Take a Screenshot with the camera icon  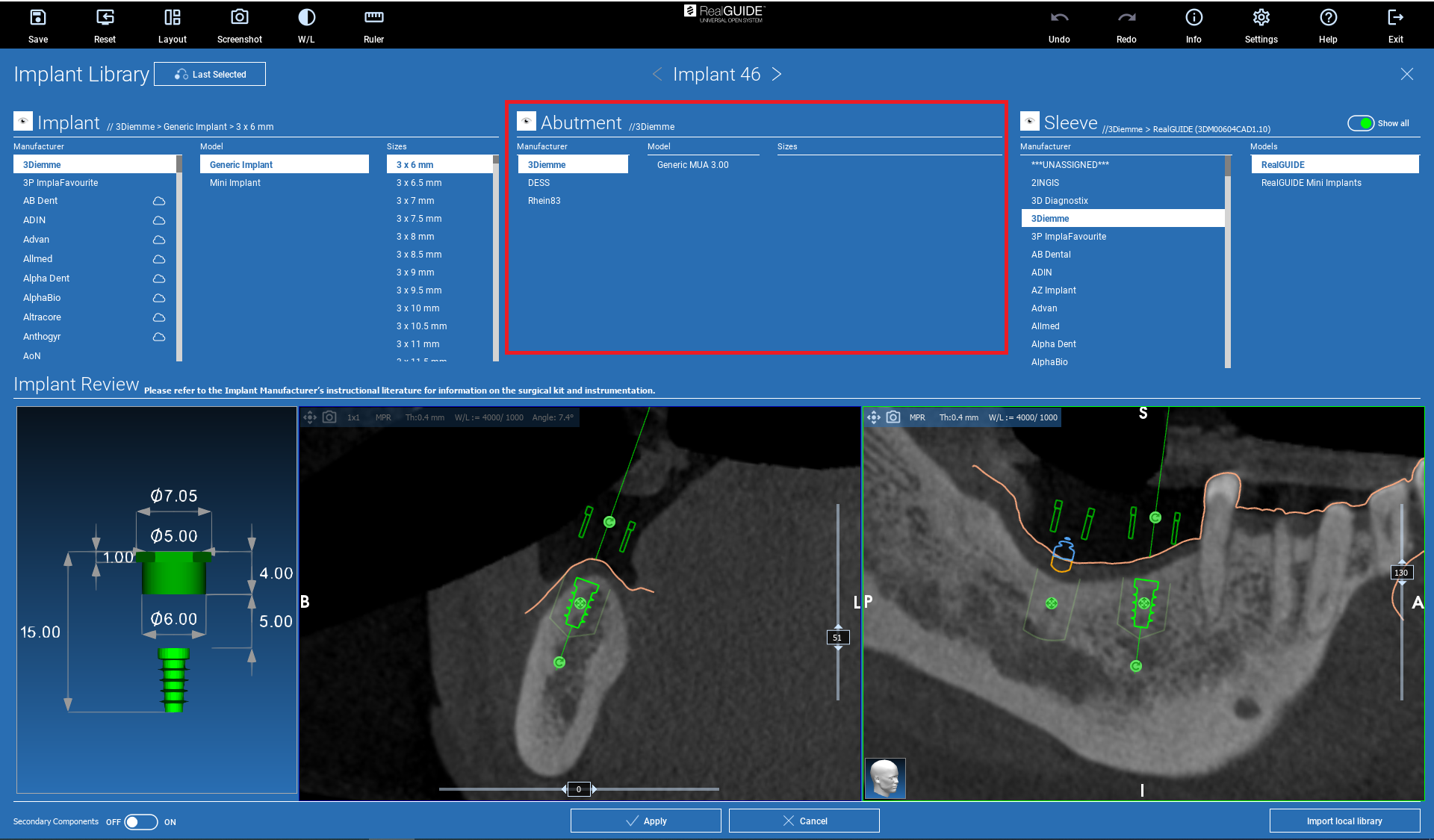click(239, 18)
